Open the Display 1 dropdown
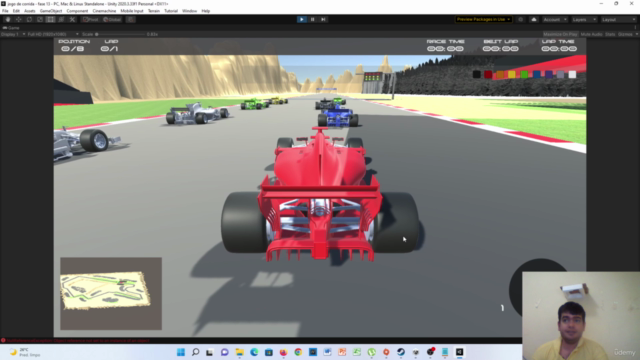 13,34
